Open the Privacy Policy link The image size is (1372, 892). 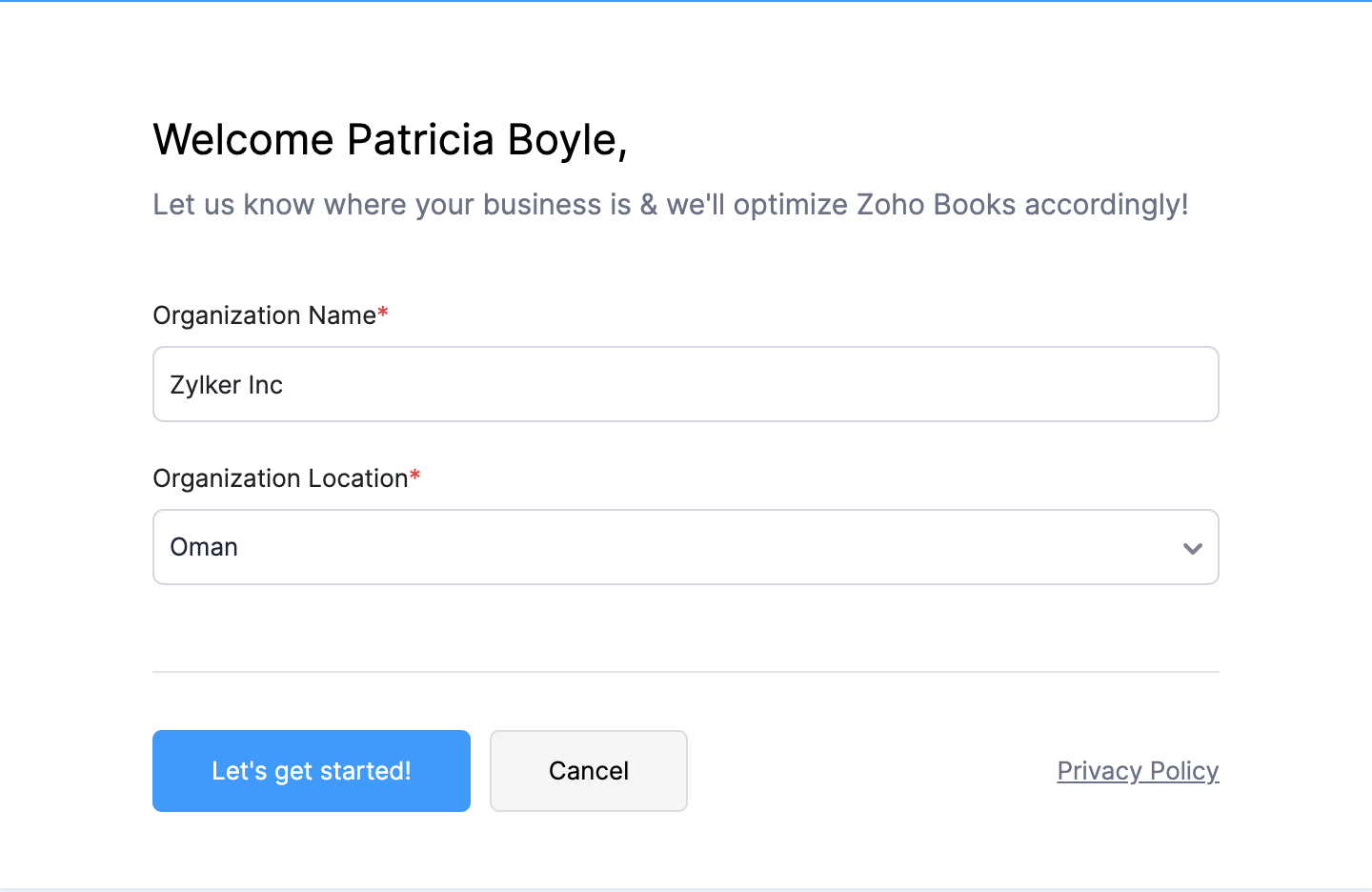1138,771
